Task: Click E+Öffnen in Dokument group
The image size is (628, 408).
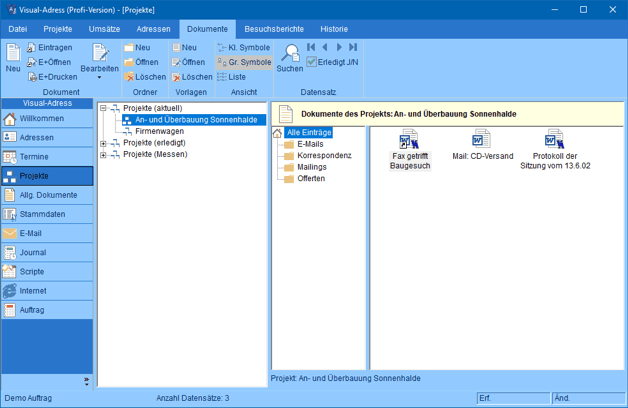Action: pos(49,62)
